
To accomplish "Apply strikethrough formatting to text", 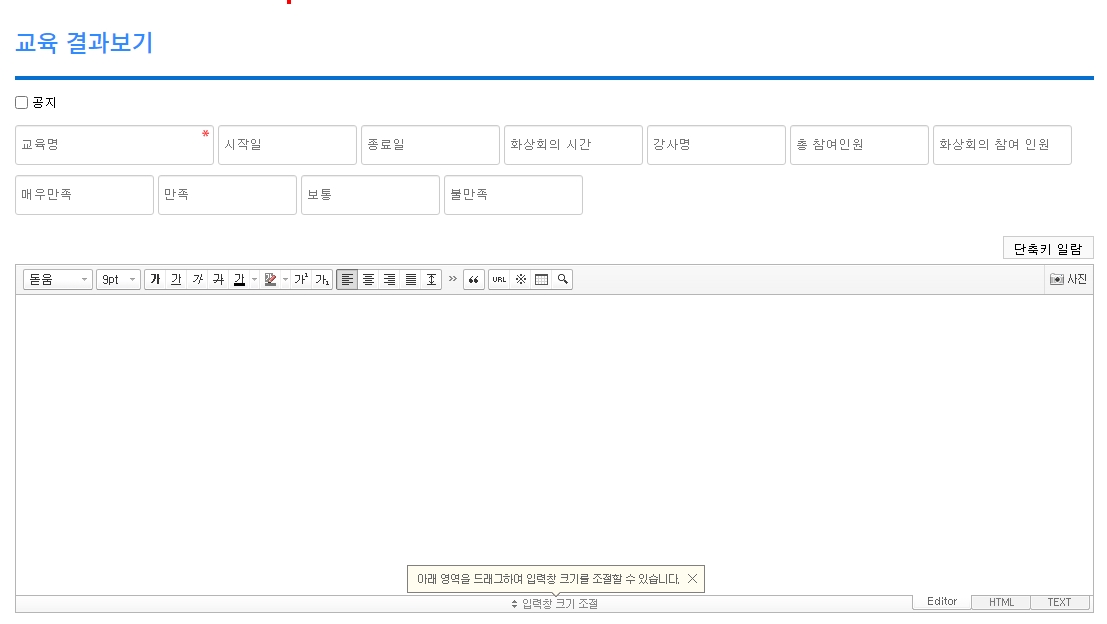I will point(218,280).
